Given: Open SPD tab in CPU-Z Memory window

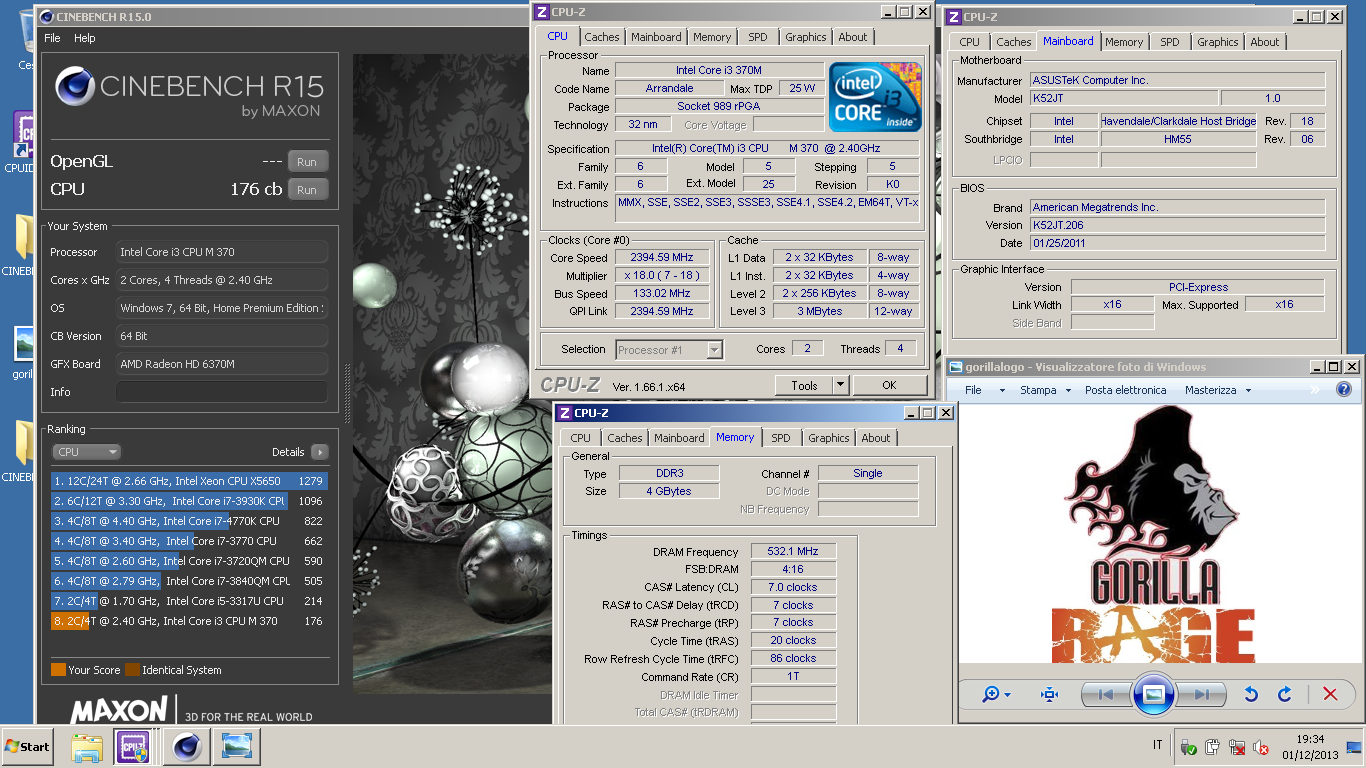Looking at the screenshot, I should (781, 438).
